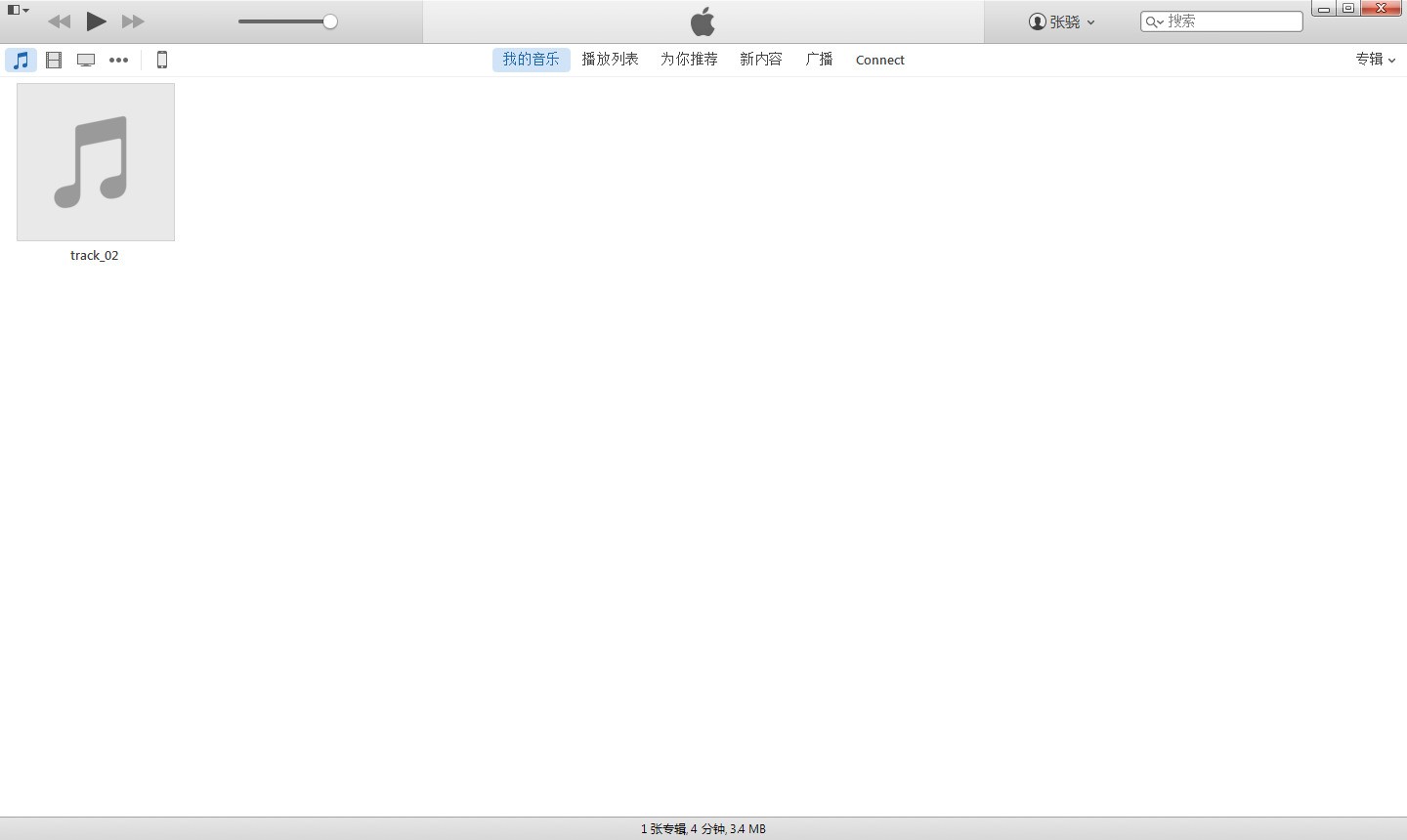Click the rewind previous track button

point(59,21)
